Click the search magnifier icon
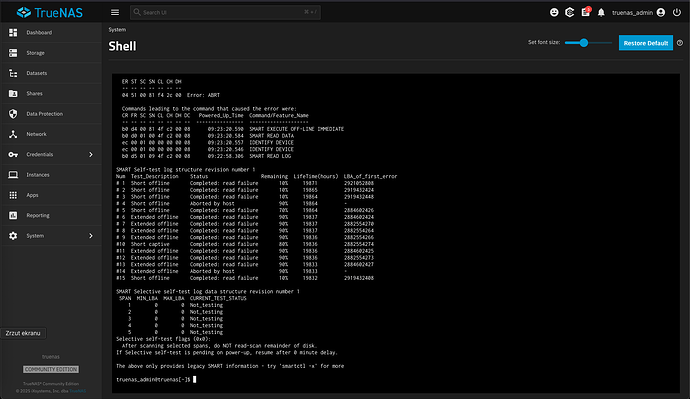The width and height of the screenshot is (690, 399). (137, 12)
